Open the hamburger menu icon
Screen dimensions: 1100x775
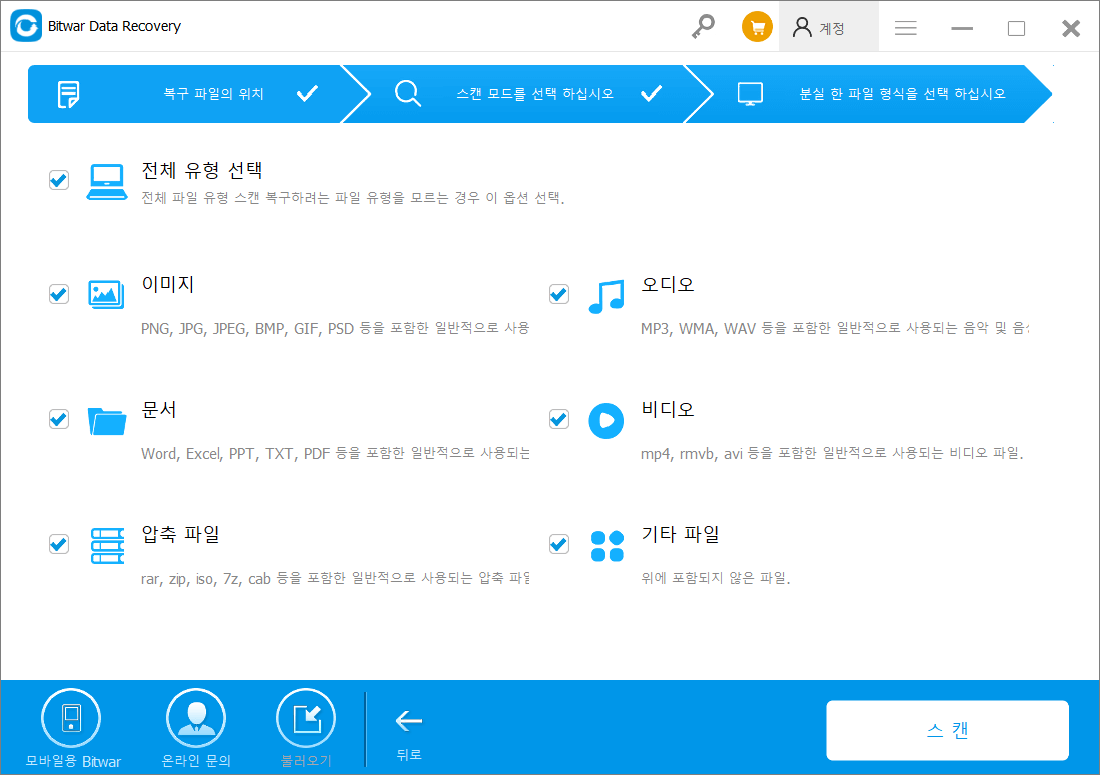(x=906, y=28)
